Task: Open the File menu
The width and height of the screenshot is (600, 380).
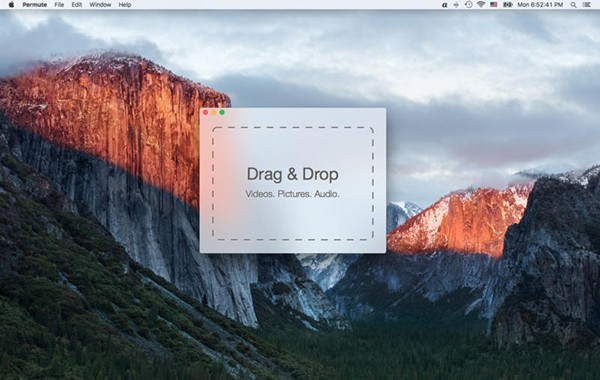Action: [59, 5]
